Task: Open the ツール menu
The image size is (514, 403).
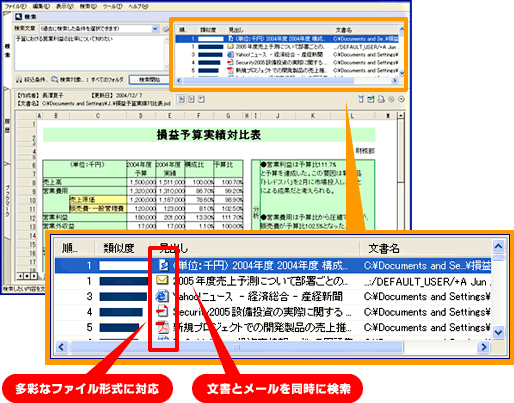Action: (x=112, y=6)
